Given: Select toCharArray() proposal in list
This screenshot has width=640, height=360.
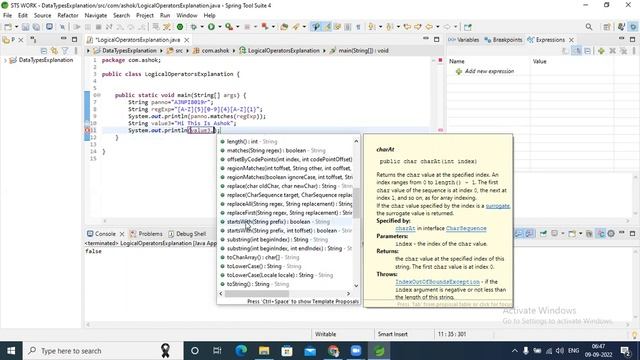Looking at the screenshot, I should click(285, 258).
